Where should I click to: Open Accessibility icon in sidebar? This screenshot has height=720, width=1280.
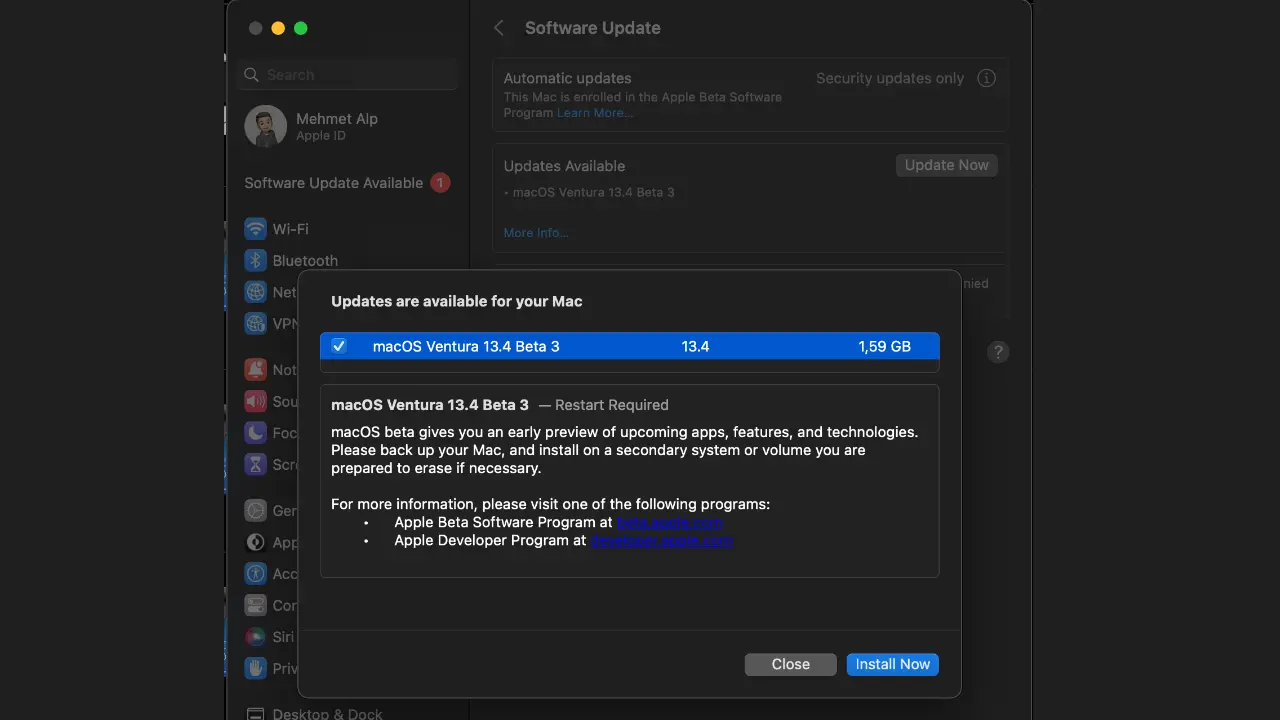(256, 574)
